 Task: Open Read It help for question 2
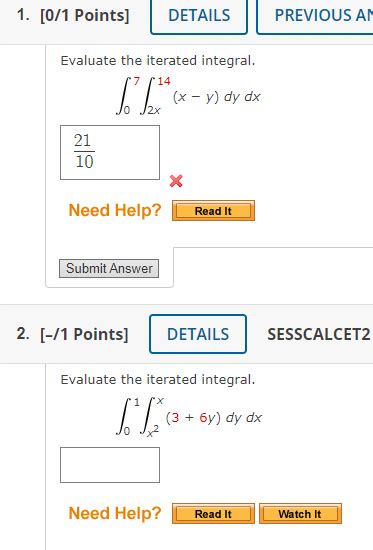click(213, 514)
